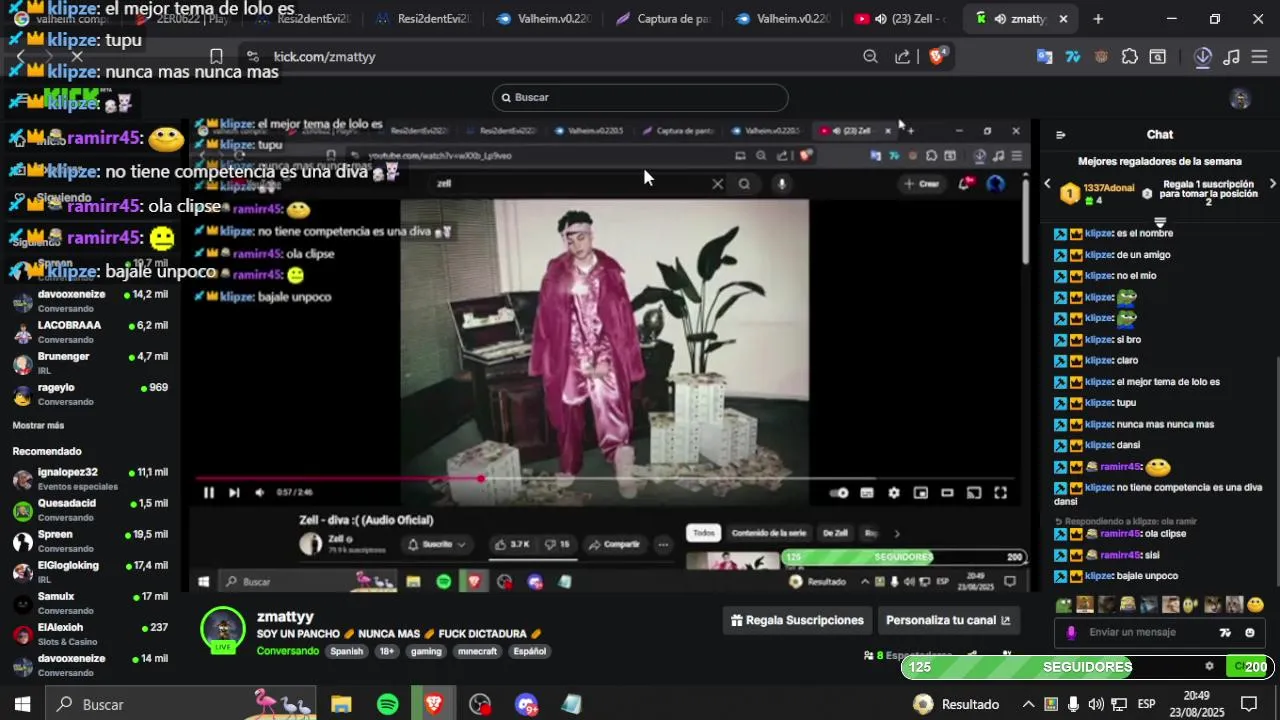Click the zoom magnifier icon in address bar

tap(870, 57)
